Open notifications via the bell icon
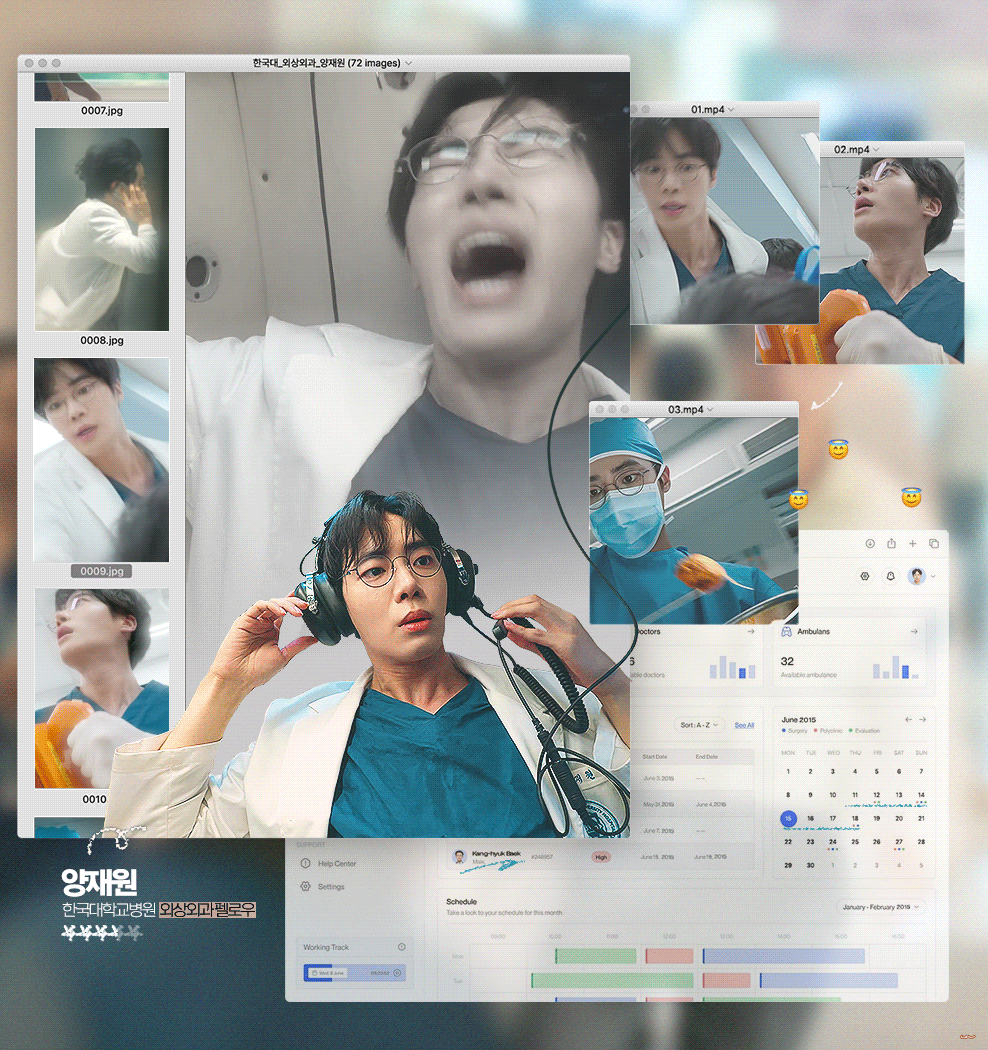The image size is (988, 1050). point(890,576)
